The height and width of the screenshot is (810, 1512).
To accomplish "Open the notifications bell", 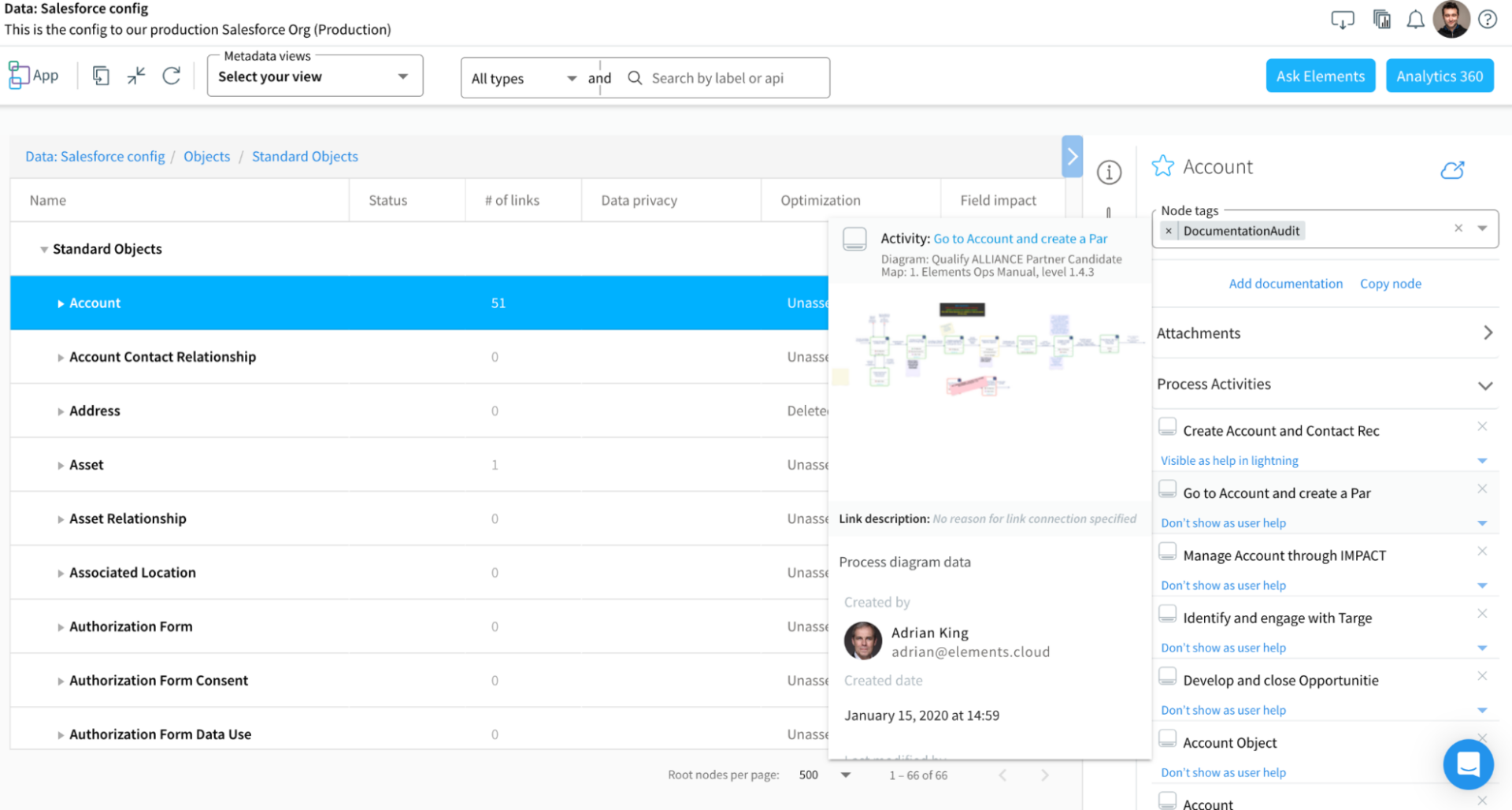I will (1415, 19).
